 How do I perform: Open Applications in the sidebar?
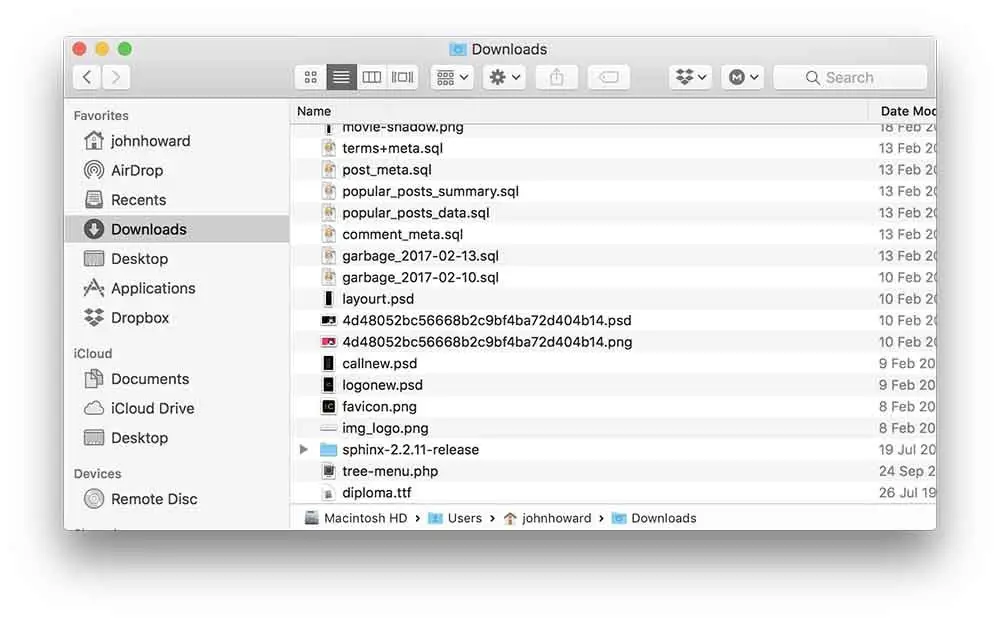click(x=177, y=288)
